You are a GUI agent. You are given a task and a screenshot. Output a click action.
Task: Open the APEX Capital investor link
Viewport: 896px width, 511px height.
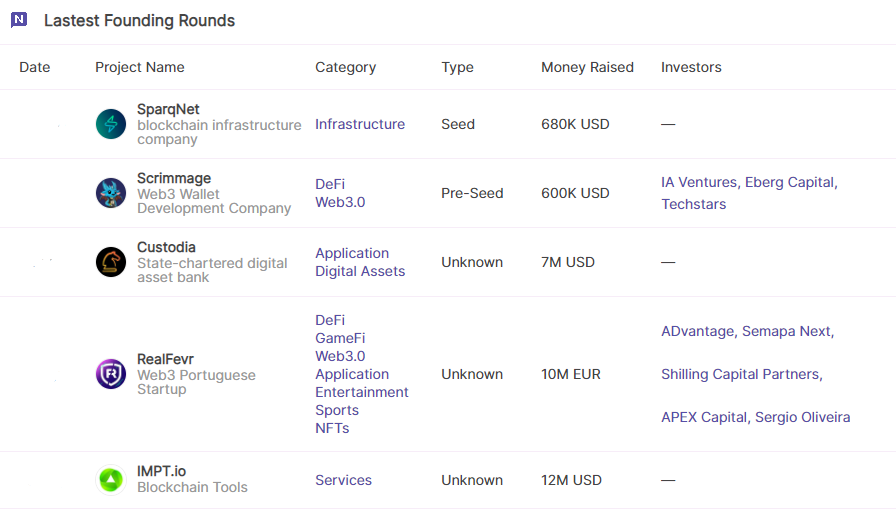[703, 417]
